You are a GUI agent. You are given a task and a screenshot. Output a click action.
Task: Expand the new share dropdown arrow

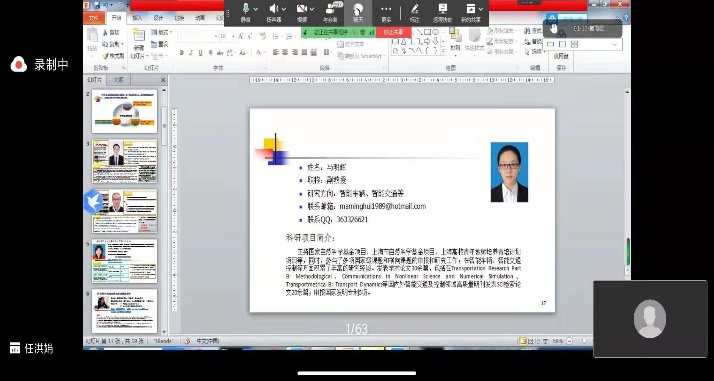[481, 9]
